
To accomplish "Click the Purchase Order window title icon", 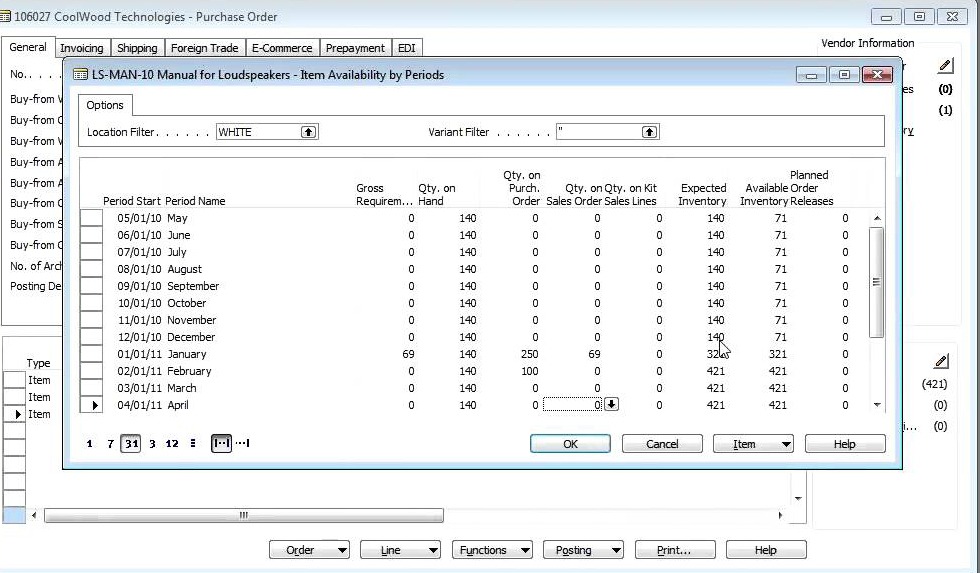I will pyautogui.click(x=5, y=17).
